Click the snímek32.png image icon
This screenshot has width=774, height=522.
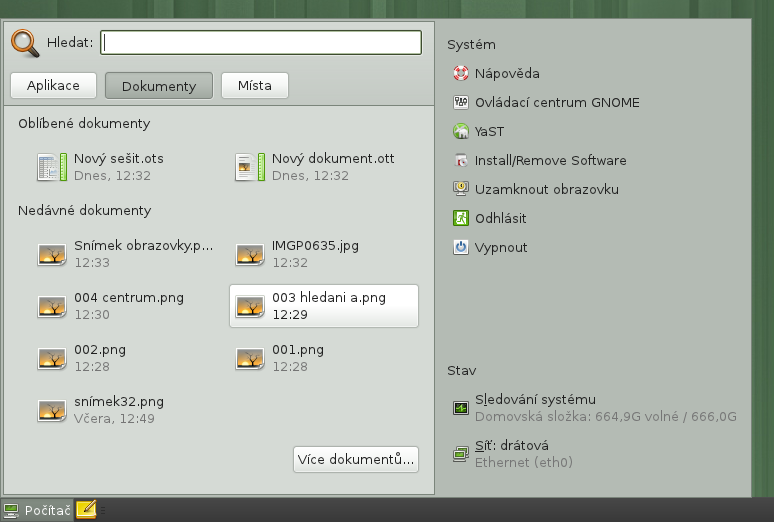point(52,410)
